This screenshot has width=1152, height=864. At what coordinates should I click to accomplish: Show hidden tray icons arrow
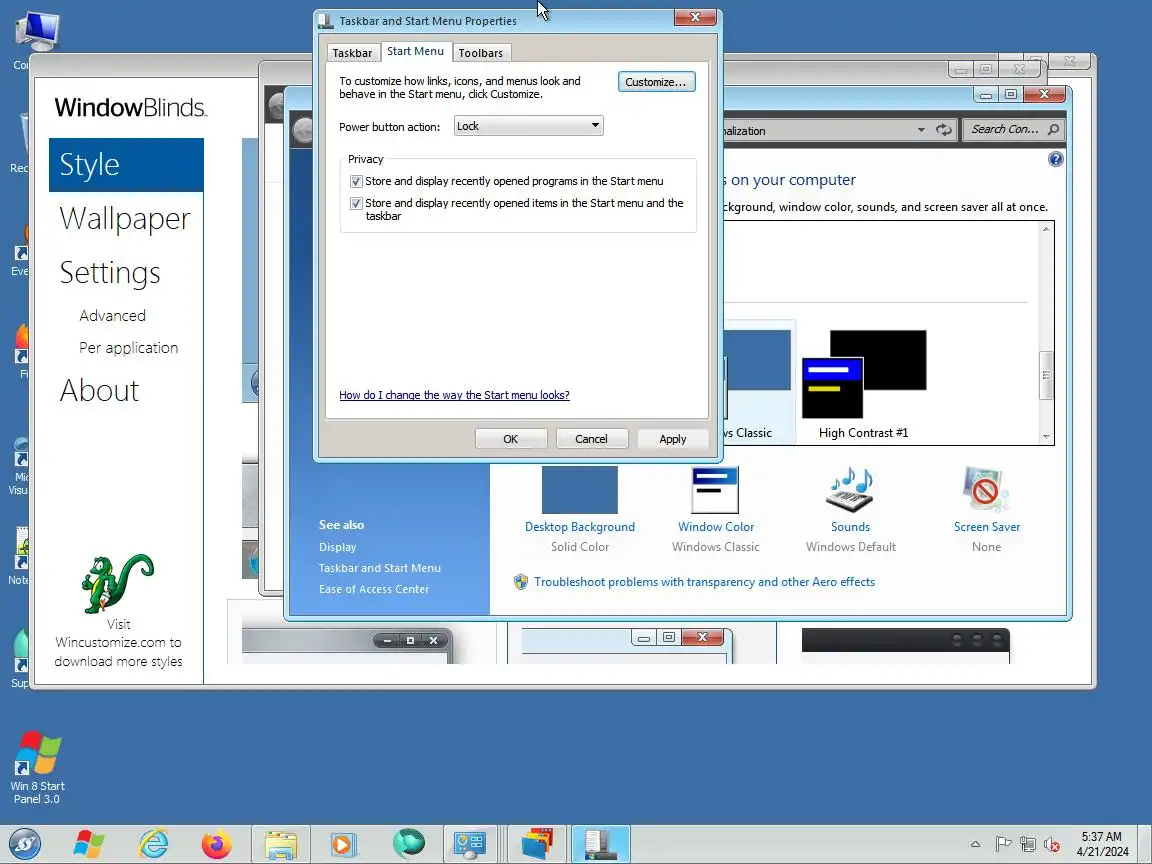tap(975, 844)
